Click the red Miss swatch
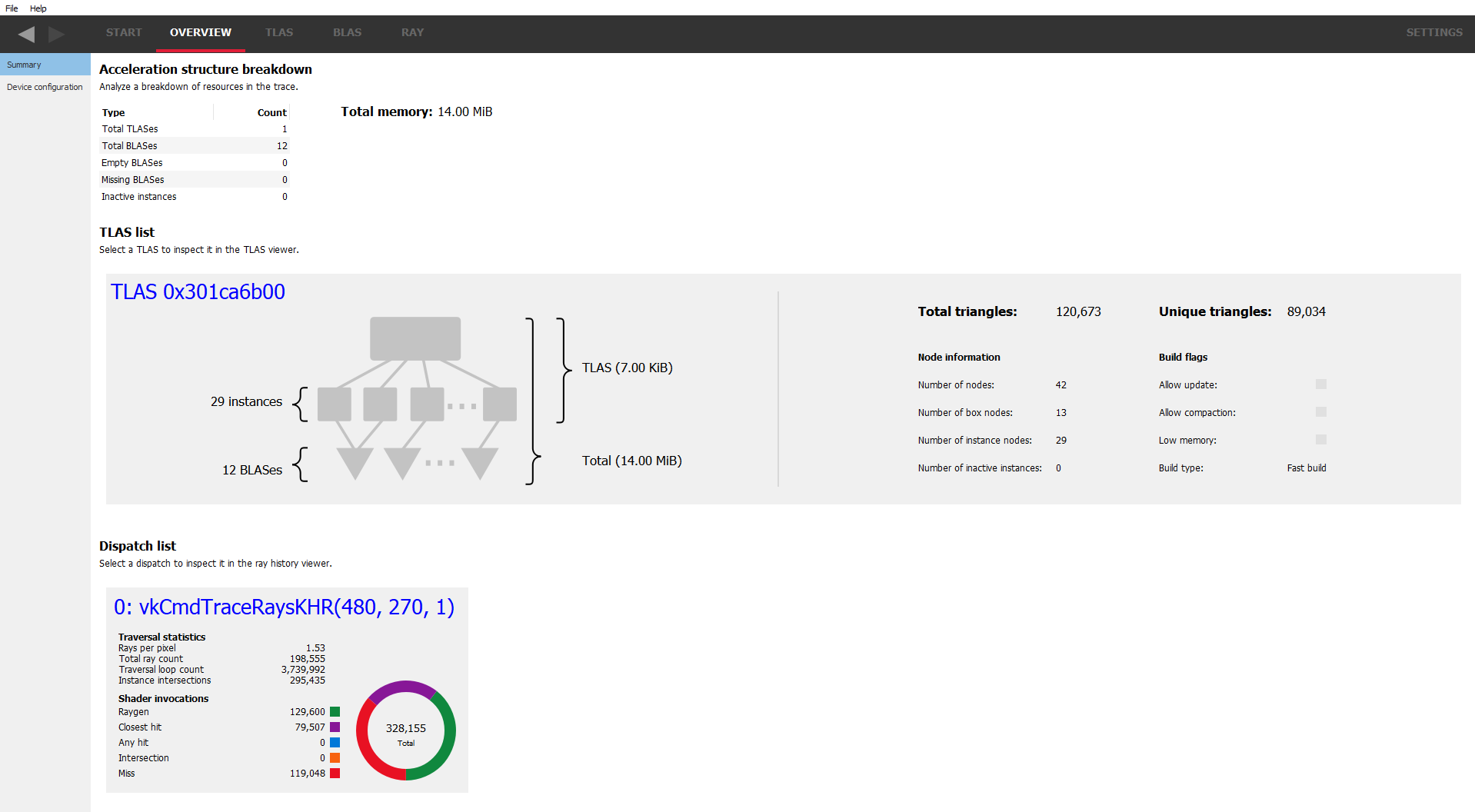 tap(335, 774)
